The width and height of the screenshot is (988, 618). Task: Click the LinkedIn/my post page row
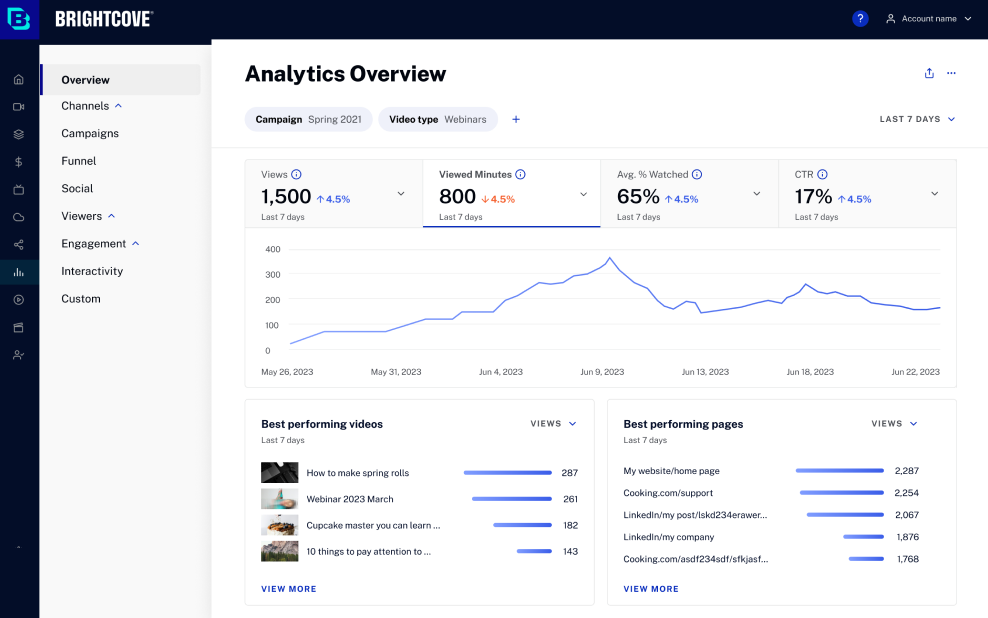(x=771, y=515)
